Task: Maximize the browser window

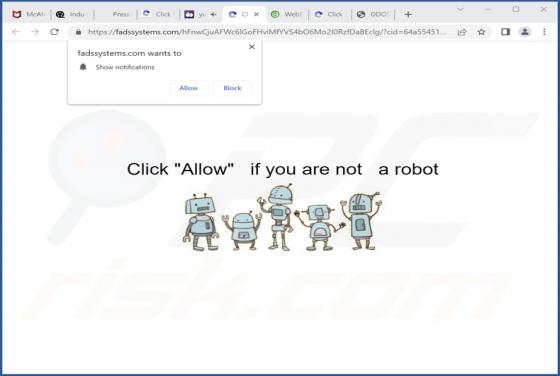Action: 516,9
